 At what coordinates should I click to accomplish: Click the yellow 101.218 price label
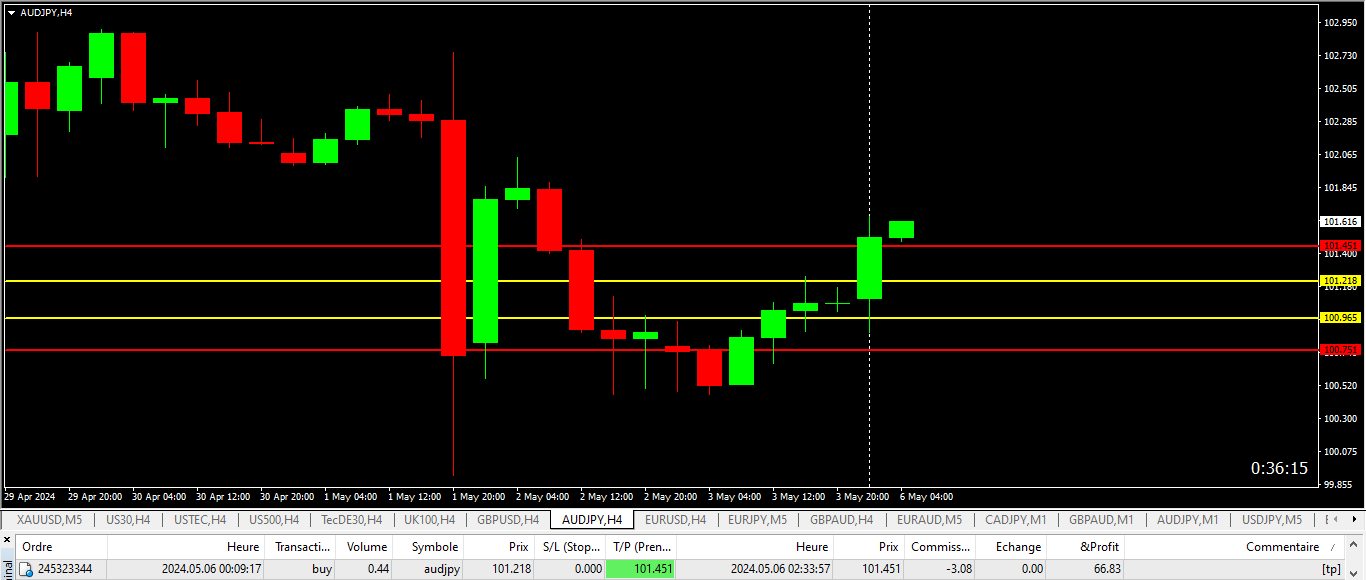[x=1340, y=281]
